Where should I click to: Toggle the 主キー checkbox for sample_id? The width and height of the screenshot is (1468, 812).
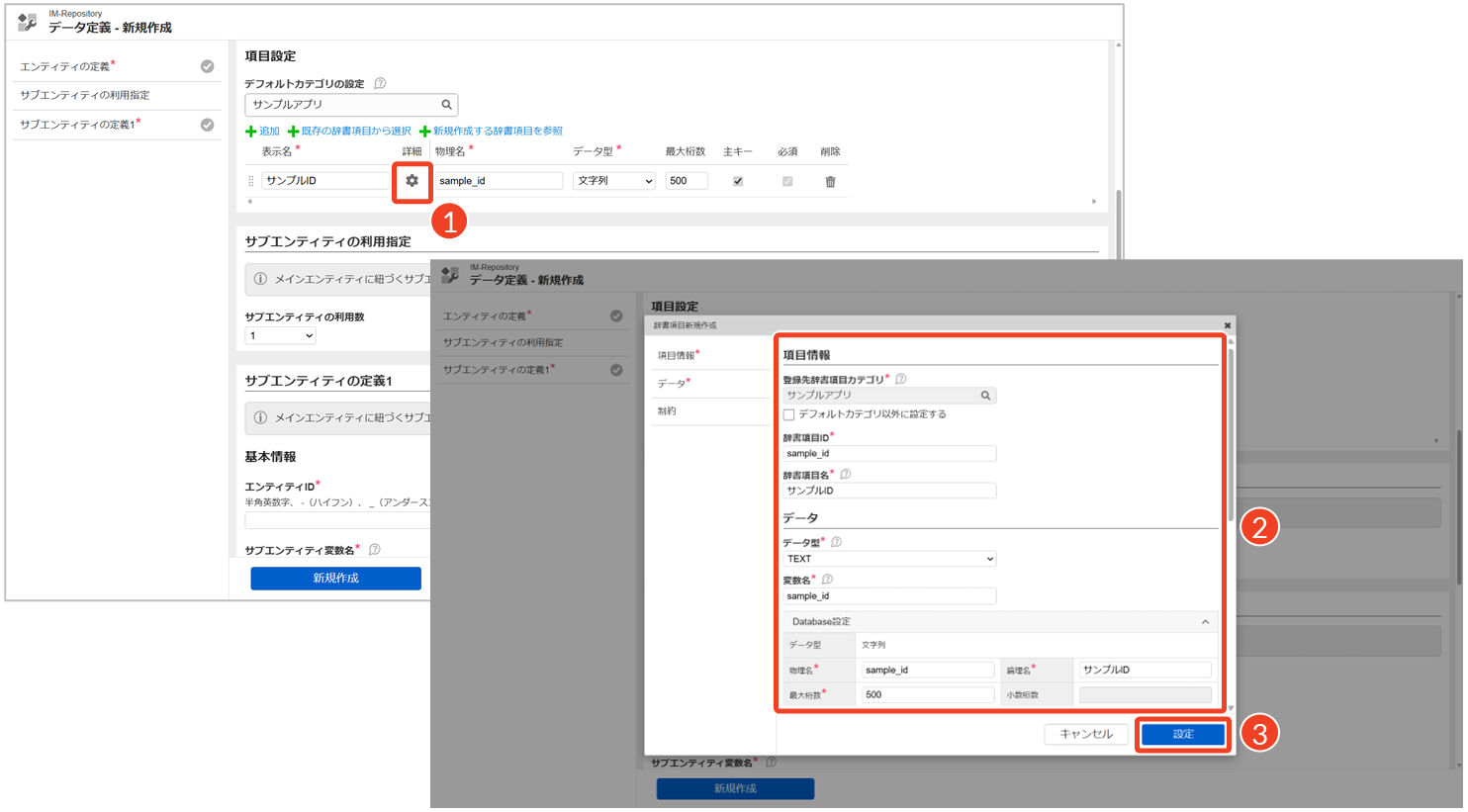pyautogui.click(x=738, y=181)
